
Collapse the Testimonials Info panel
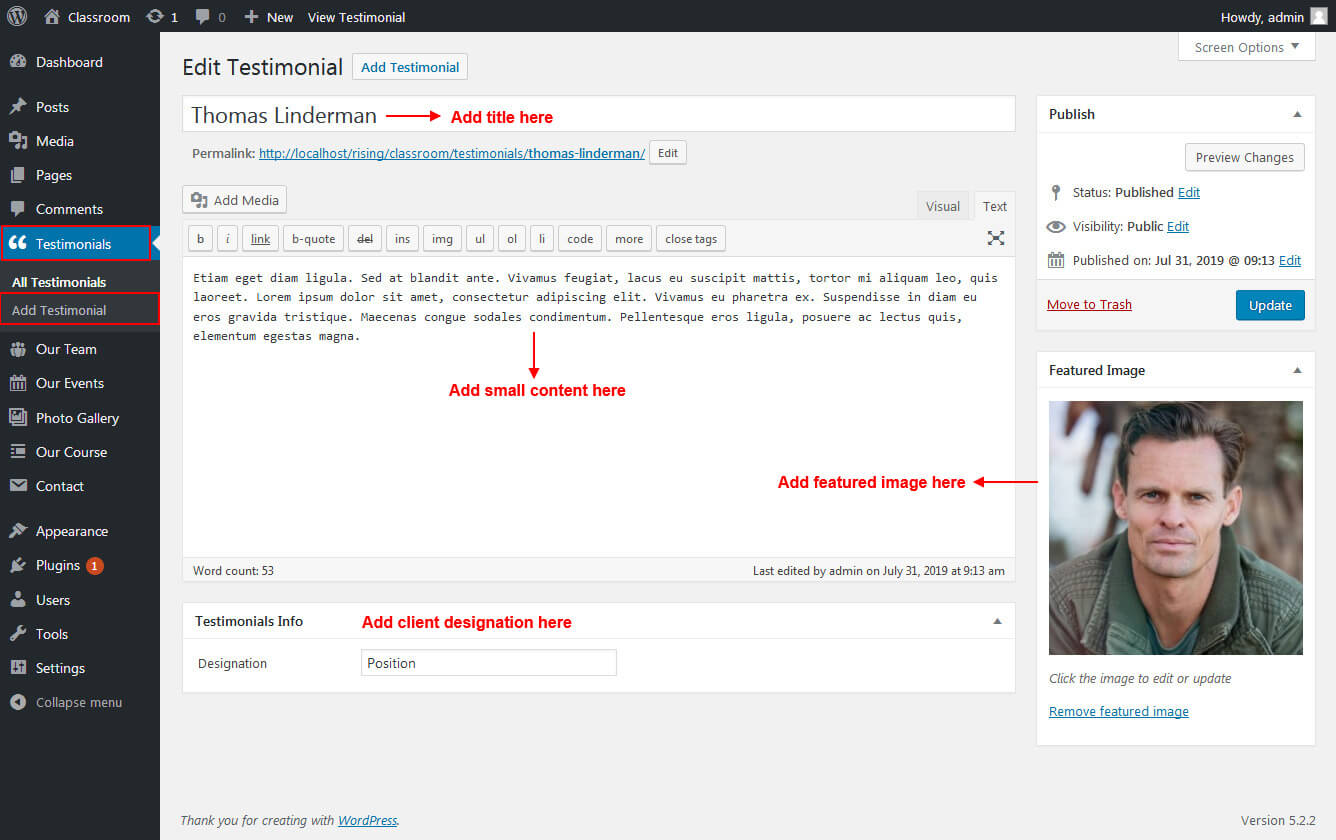point(996,621)
